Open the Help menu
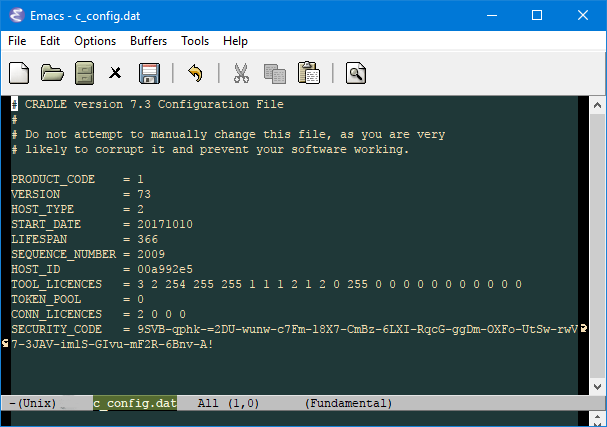 [x=235, y=41]
